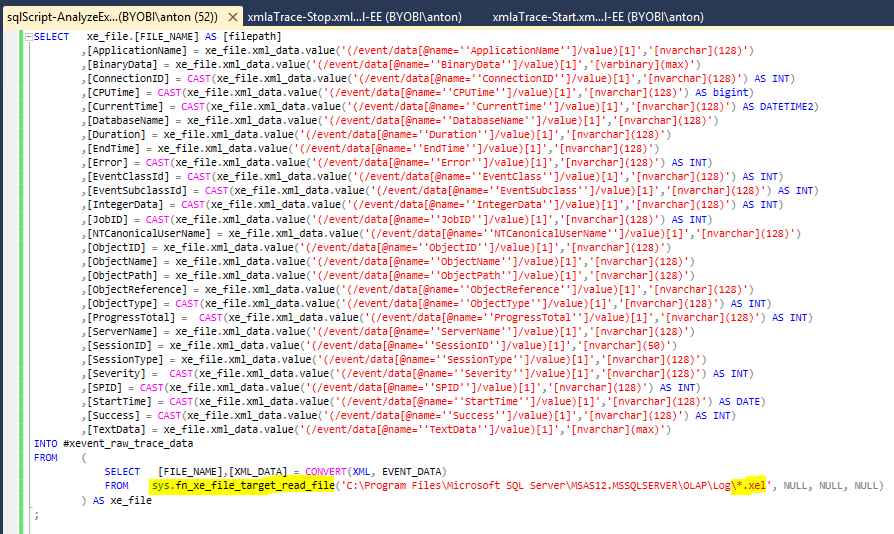Click the CONVERT function keyword

point(326,472)
